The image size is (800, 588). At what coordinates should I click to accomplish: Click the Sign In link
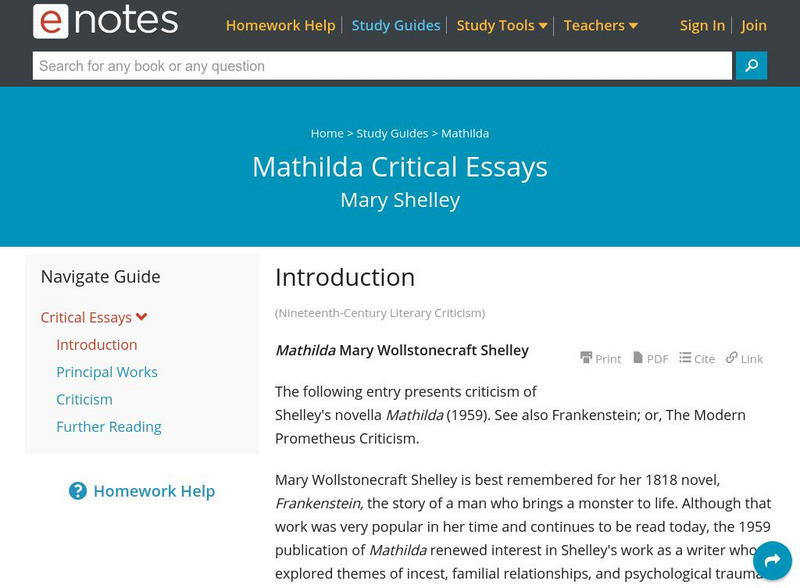[702, 25]
